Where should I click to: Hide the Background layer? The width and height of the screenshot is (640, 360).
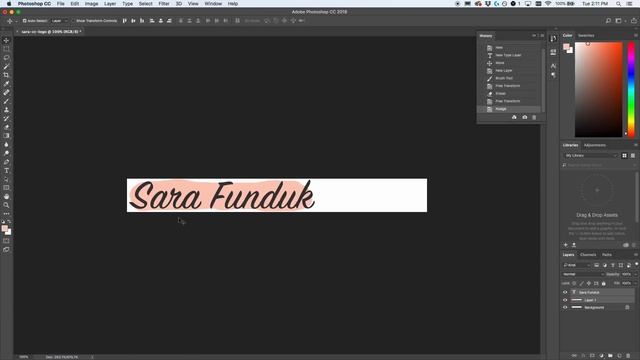point(565,307)
